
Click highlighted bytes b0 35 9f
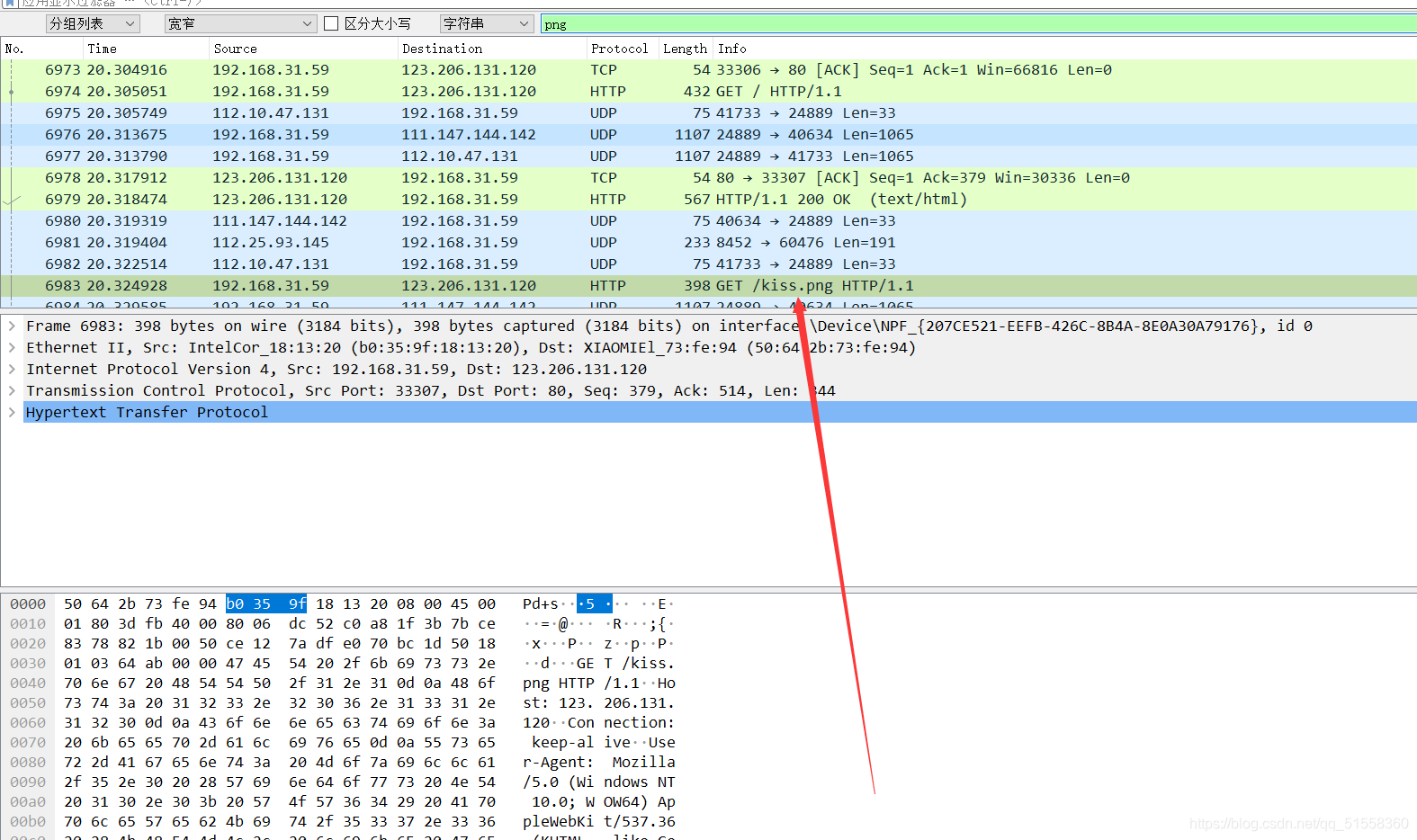coord(265,604)
